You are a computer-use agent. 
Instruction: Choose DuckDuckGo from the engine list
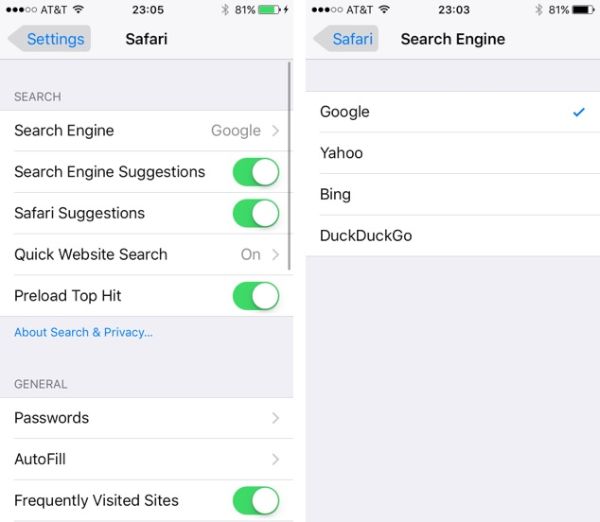[x=453, y=236]
